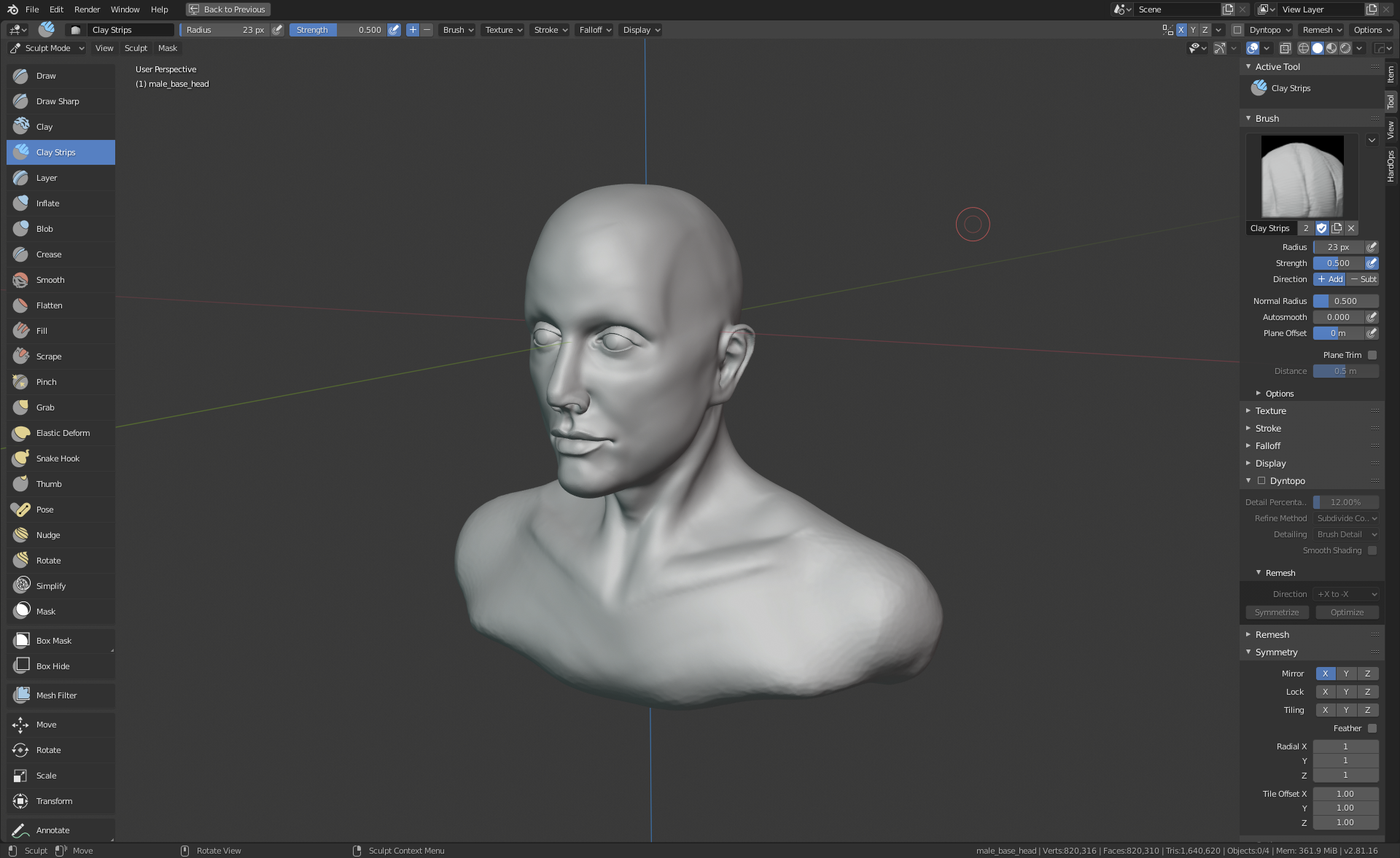Enable the Dyntopo checkbox in sidebar

[x=1261, y=481]
